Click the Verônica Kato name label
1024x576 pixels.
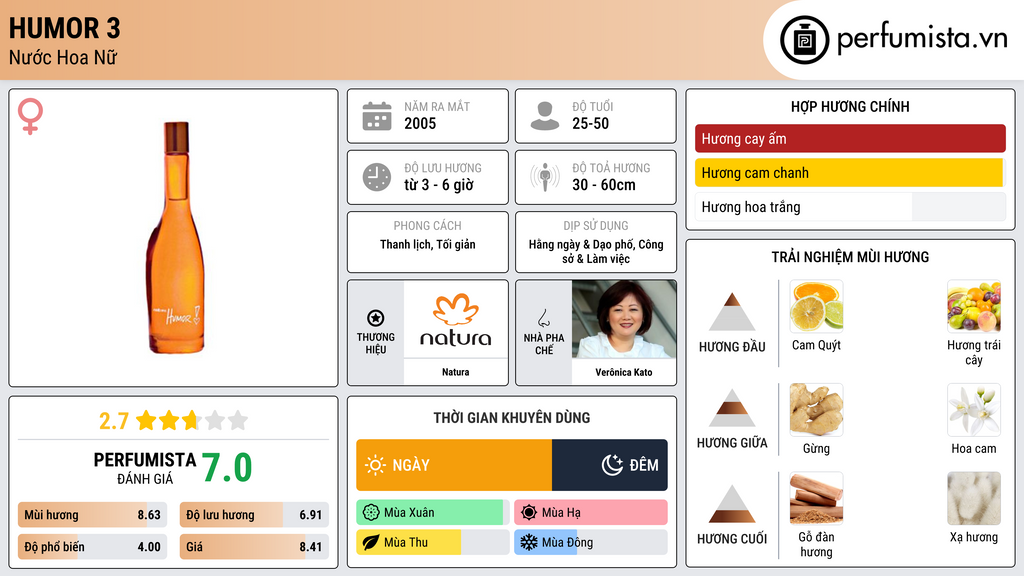pos(624,372)
